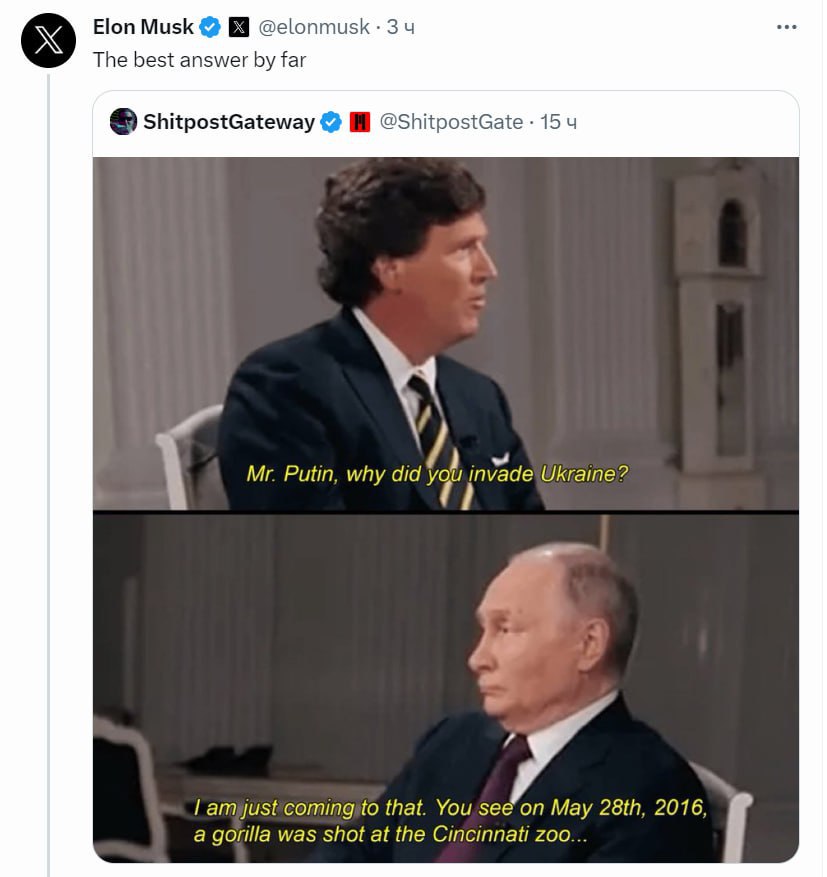Click the '15 ч' quoted post timestamp
827x877 pixels.
[x=558, y=122]
